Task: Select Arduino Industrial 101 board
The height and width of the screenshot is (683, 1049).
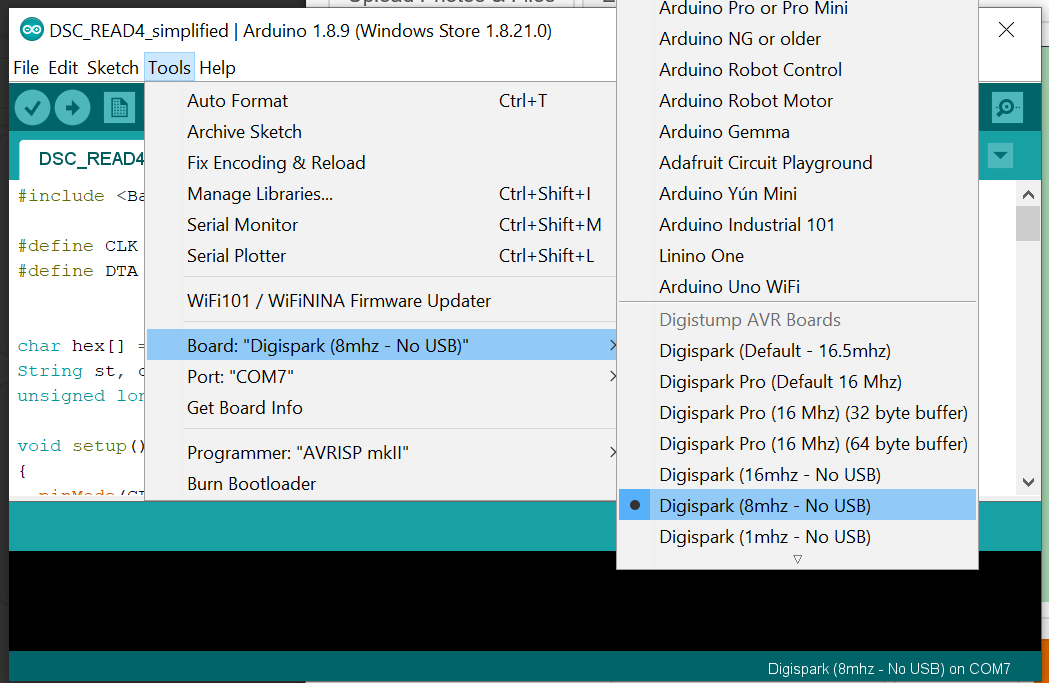Action: coord(797,225)
